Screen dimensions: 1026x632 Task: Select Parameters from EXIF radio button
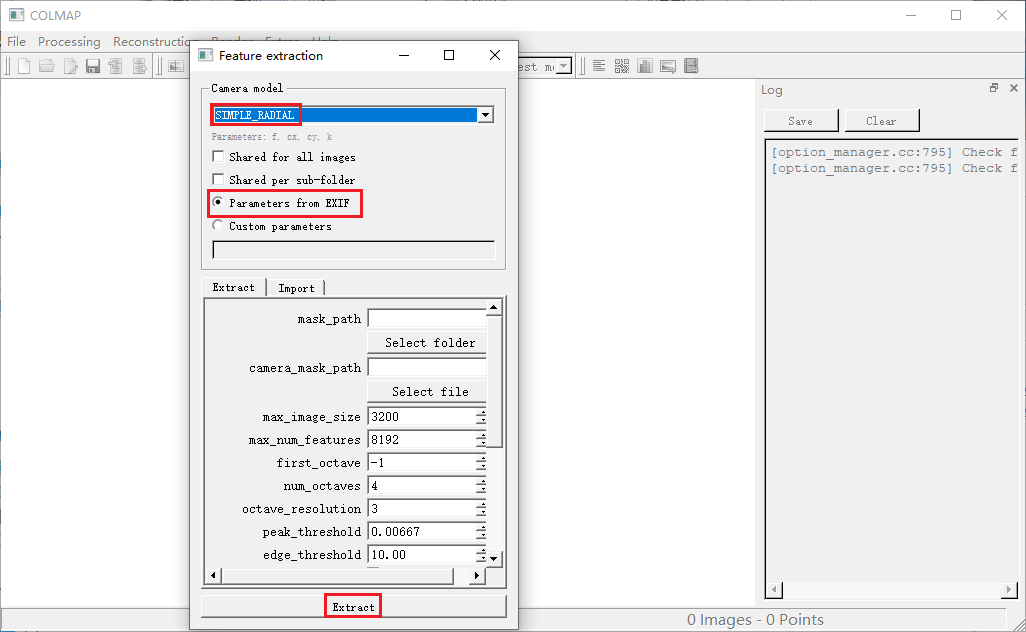[217, 202]
